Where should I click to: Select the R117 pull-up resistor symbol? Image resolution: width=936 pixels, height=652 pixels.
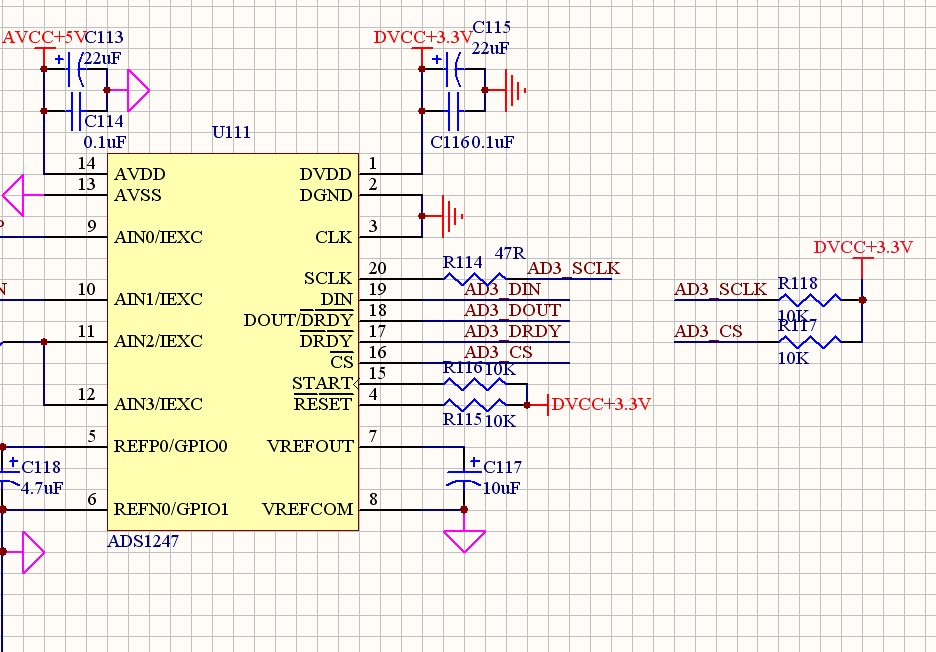(810, 342)
